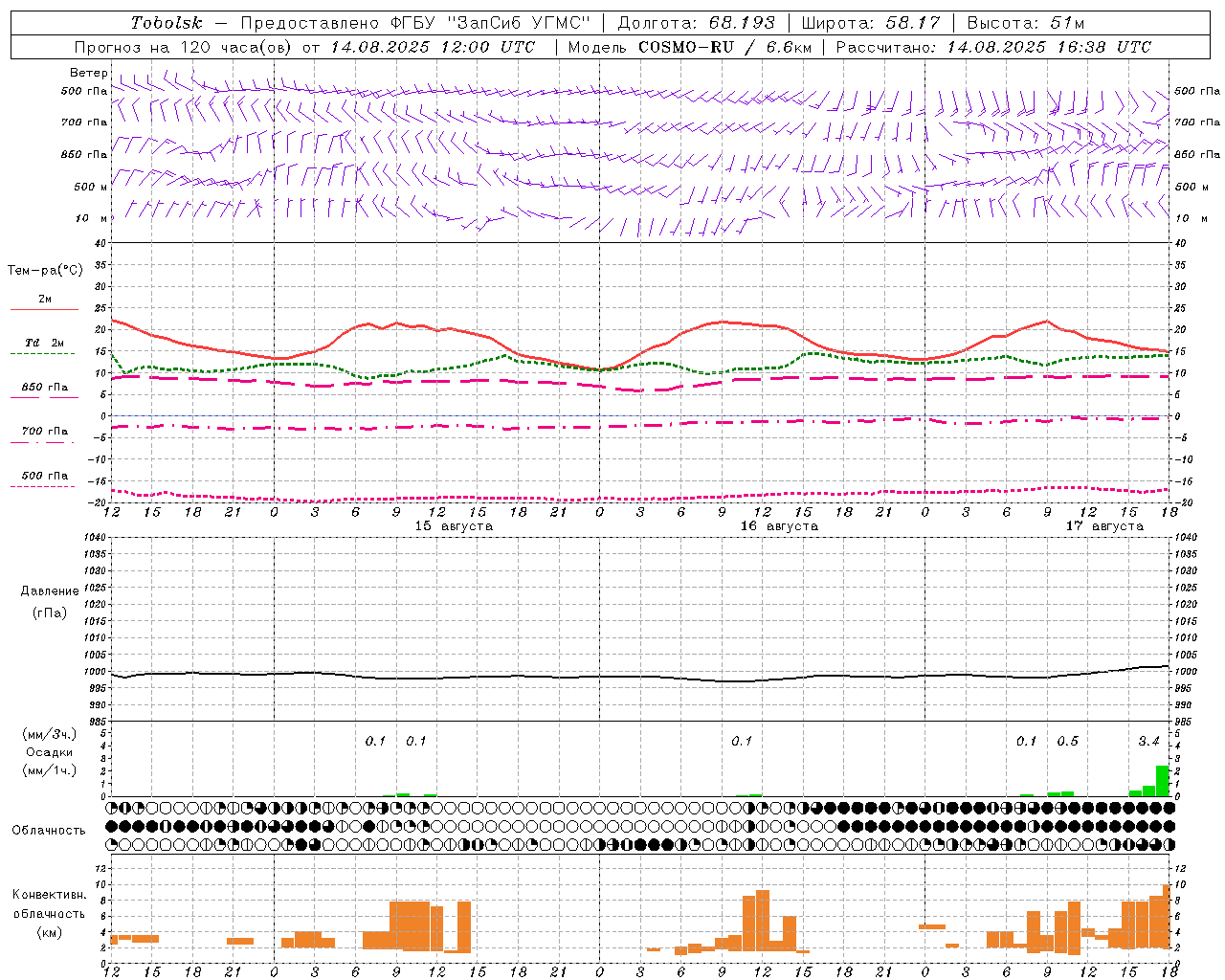The height and width of the screenshot is (980, 1225).
Task: Click the 'Модель COSMO-RU / 6.6км' text
Action: click(690, 47)
